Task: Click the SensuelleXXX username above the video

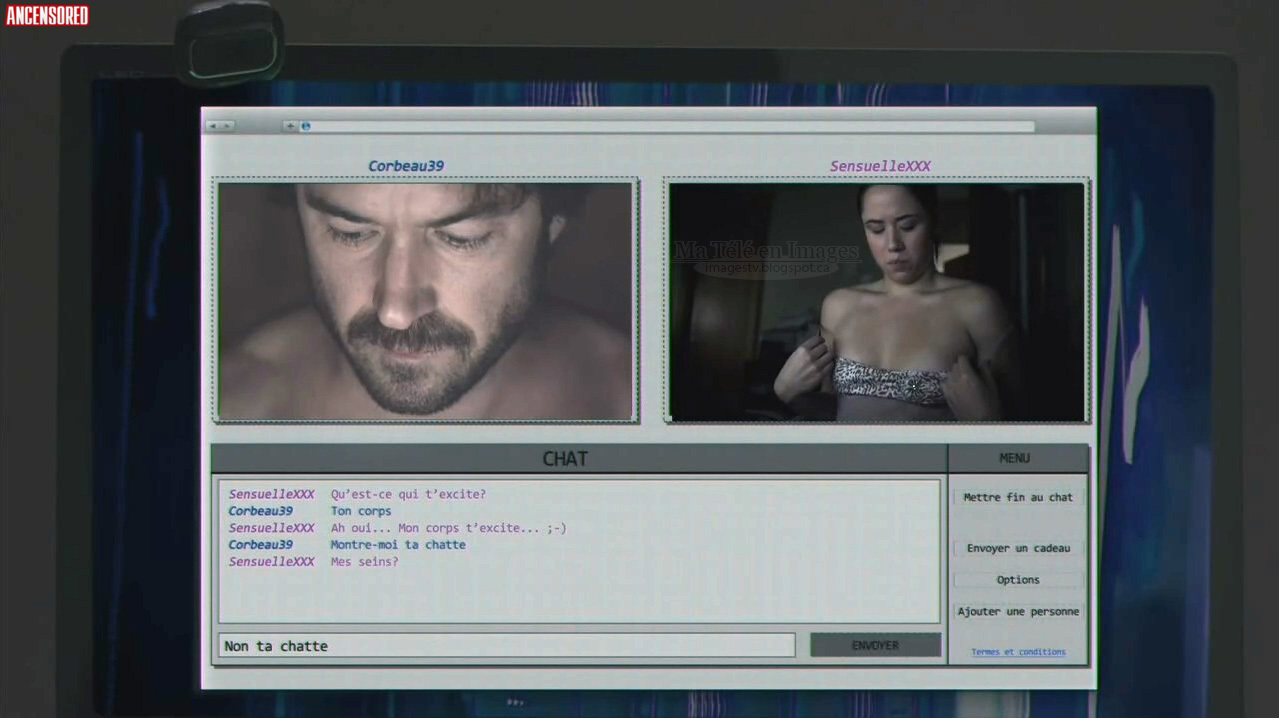Action: coord(880,166)
